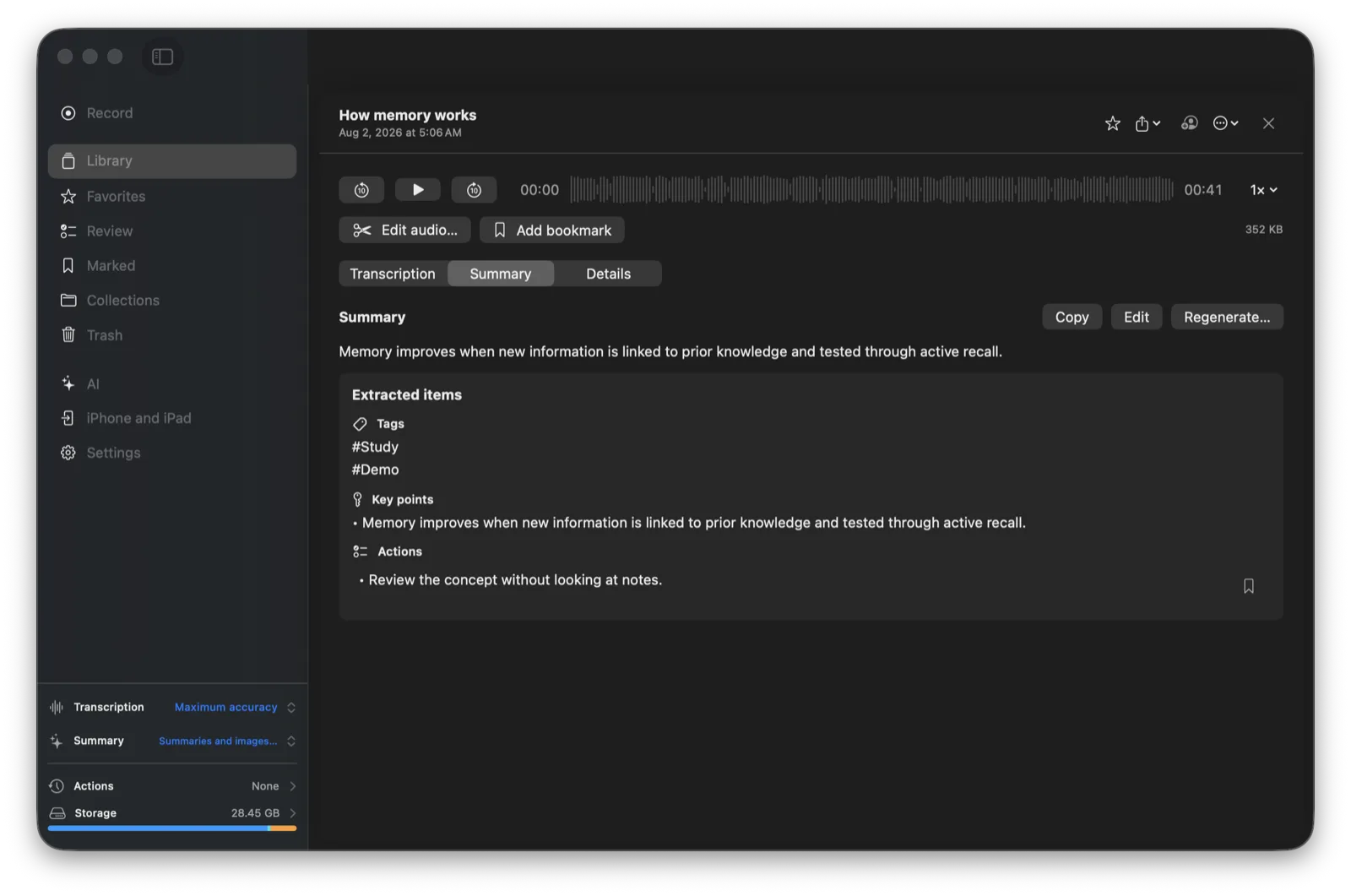Mark recording as favorite with star icon

(1113, 123)
